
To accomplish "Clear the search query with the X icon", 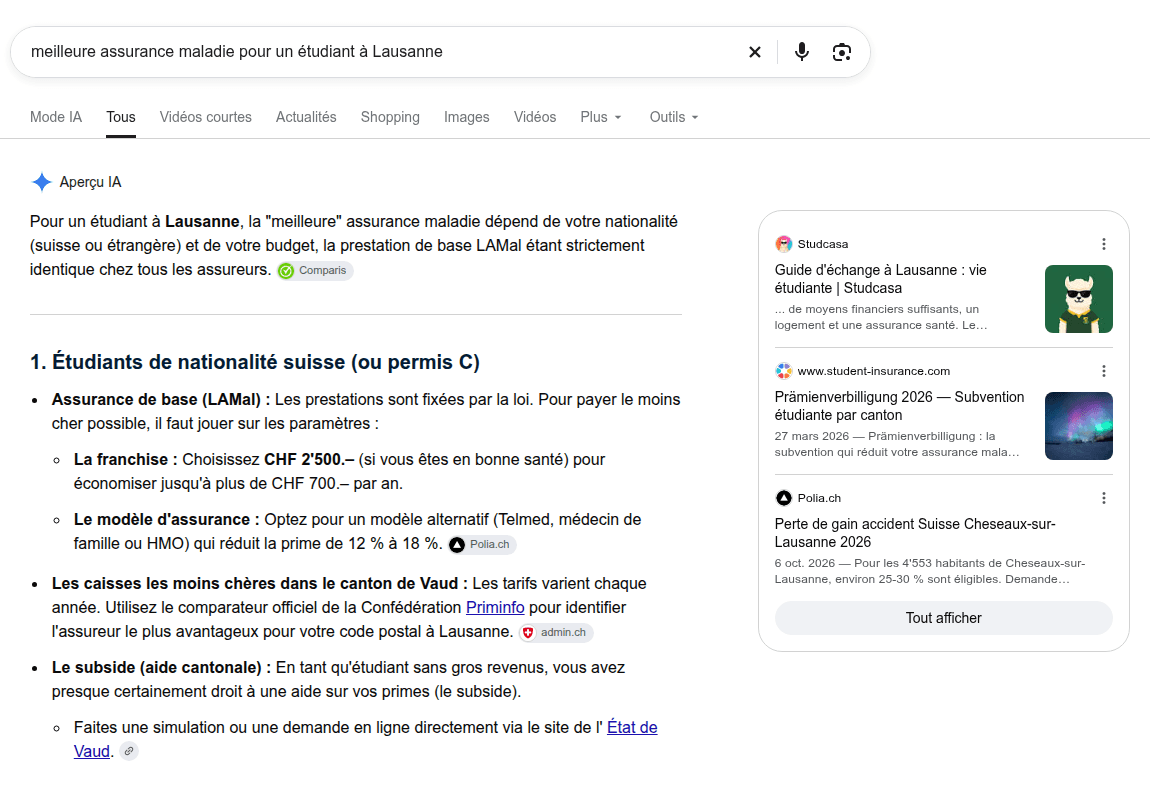I will [755, 52].
